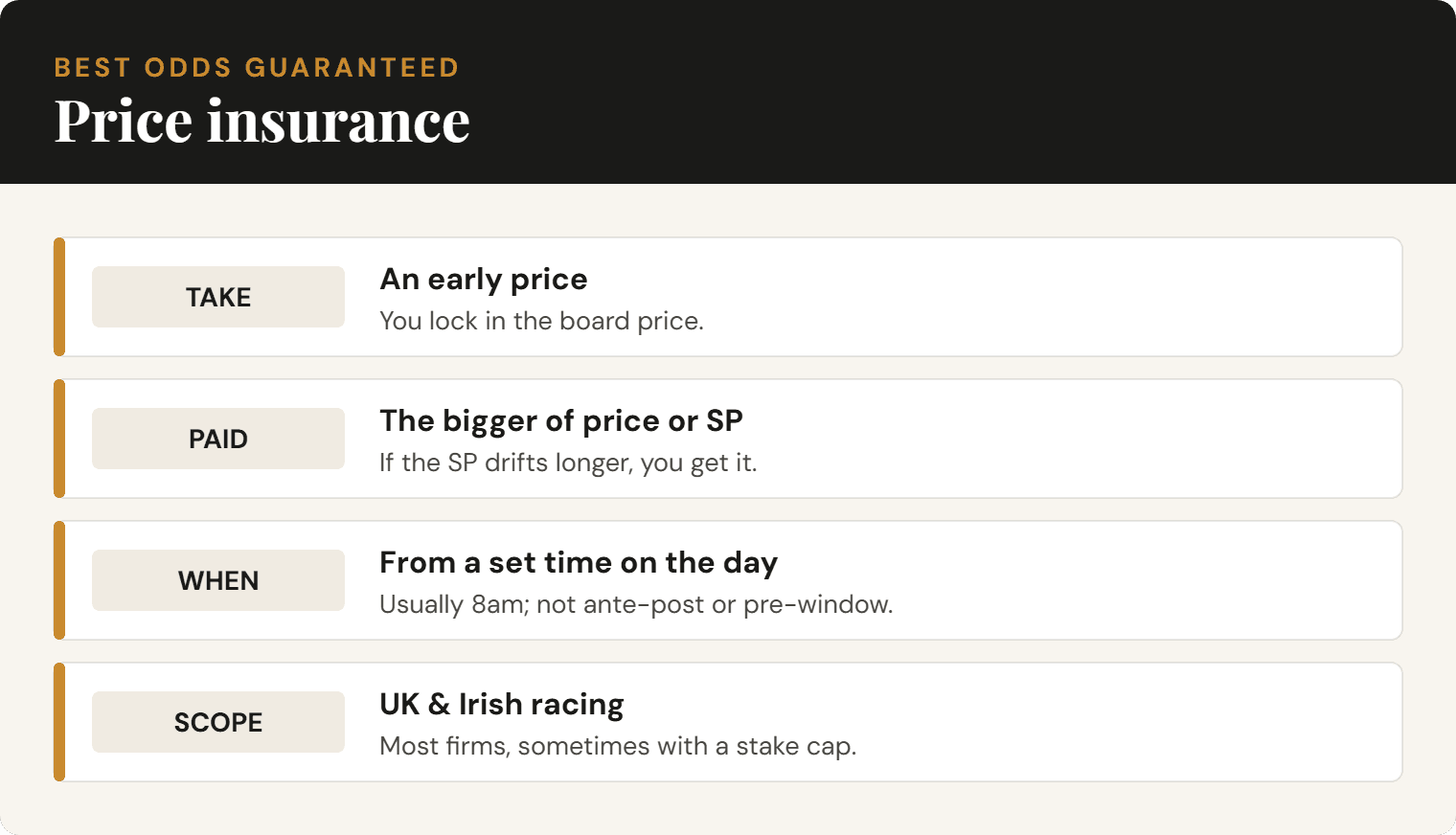Click the 'Price insurance' title
This screenshot has width=1456, height=835.
[x=262, y=122]
